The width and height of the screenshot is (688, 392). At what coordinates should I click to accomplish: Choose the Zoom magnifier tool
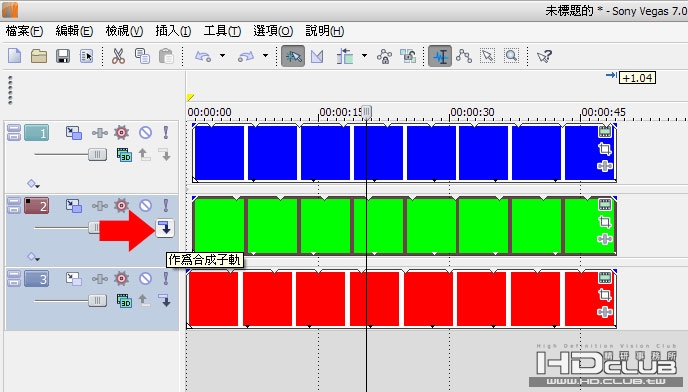point(511,56)
